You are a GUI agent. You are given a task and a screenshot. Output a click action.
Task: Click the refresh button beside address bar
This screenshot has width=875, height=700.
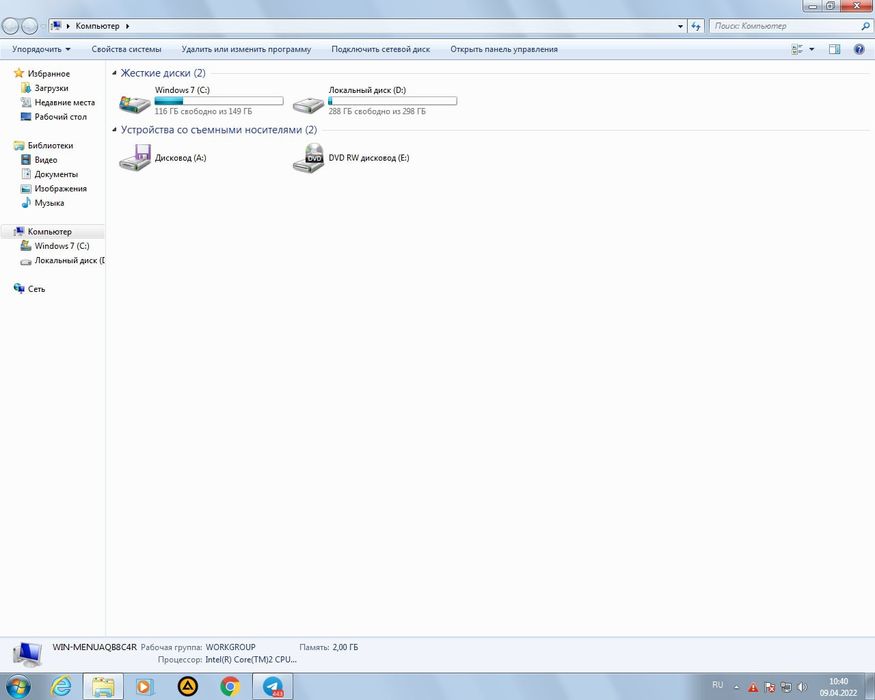coord(695,26)
